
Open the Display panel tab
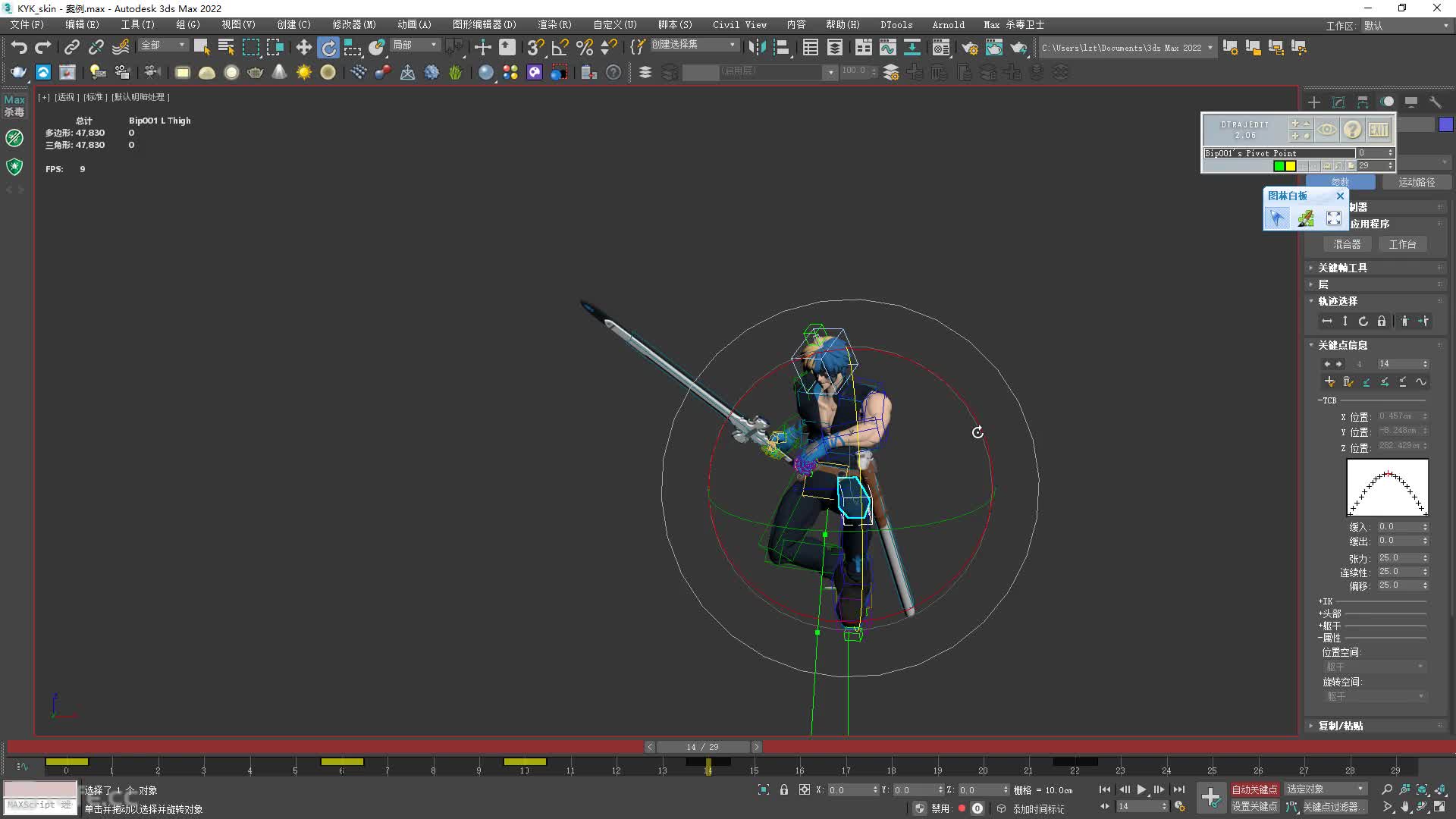1411,102
